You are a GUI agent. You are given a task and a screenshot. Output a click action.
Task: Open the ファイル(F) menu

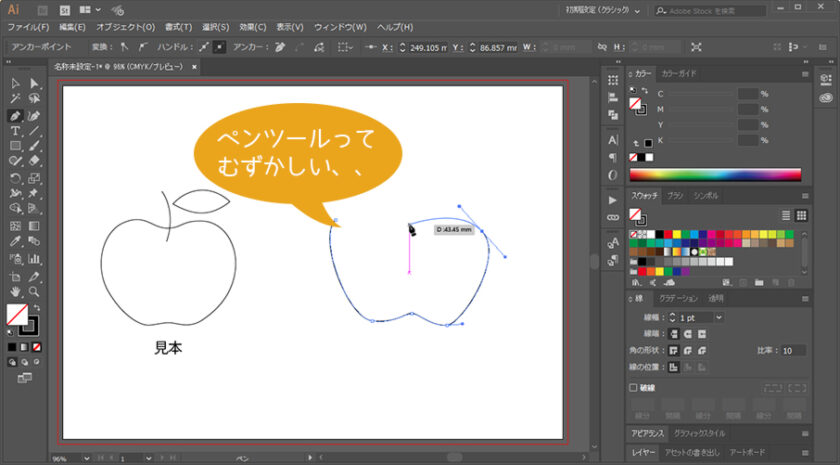(x=28, y=27)
